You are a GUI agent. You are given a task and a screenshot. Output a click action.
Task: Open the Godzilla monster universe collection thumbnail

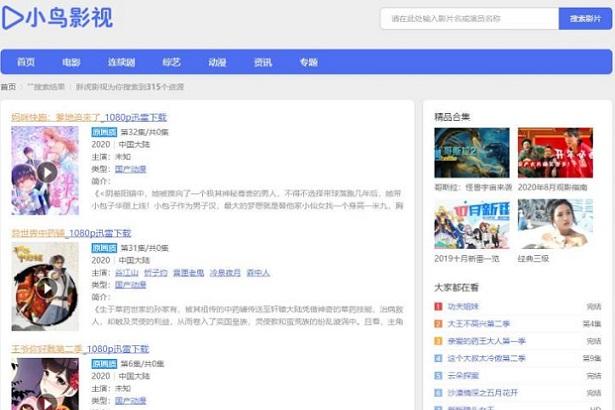(472, 153)
